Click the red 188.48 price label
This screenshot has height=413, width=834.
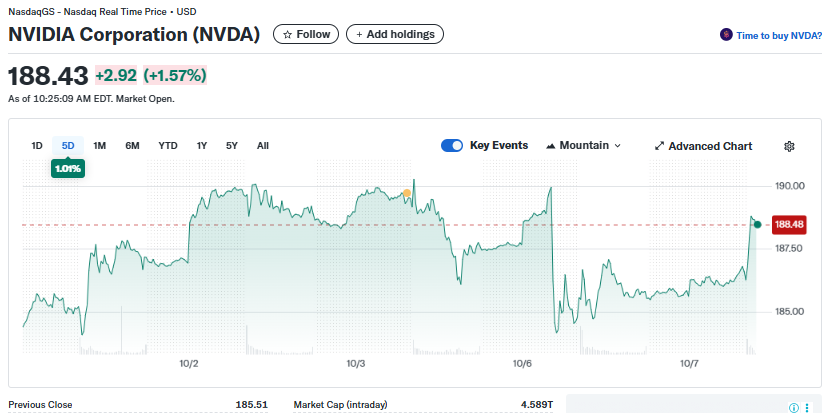coord(789,224)
